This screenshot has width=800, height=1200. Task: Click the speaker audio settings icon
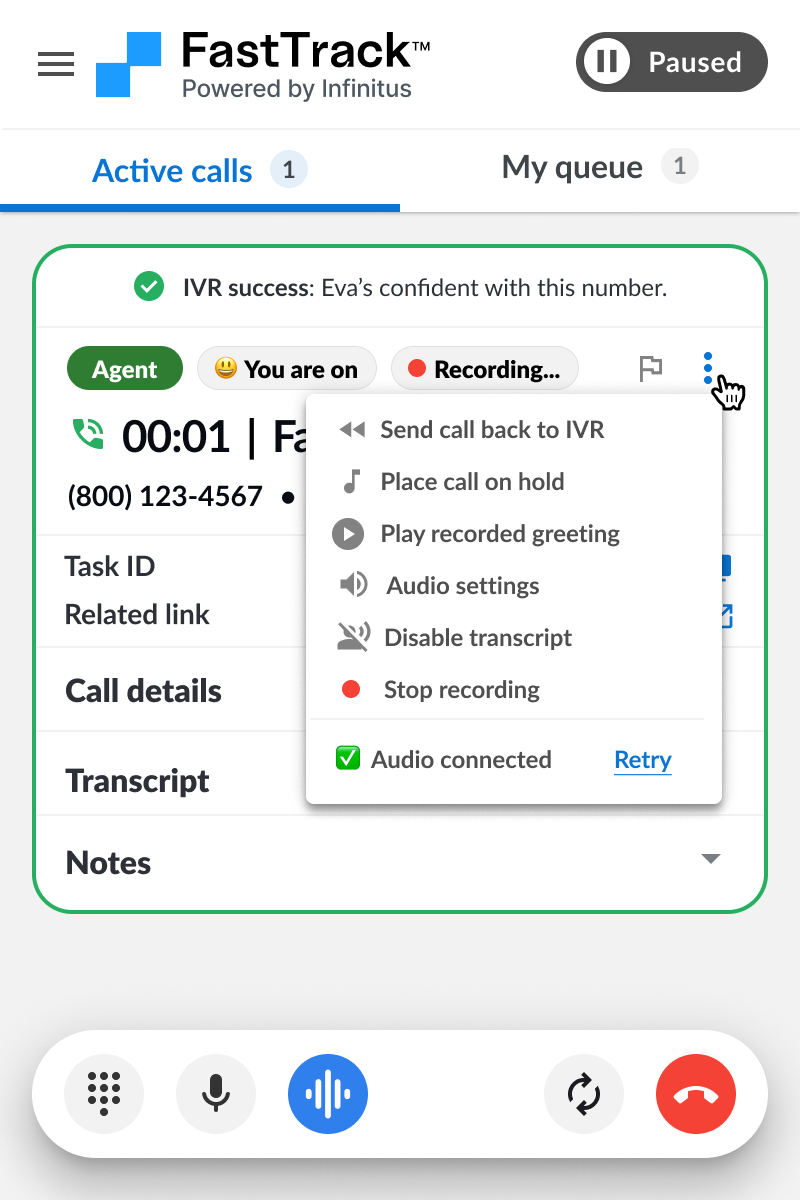(353, 585)
